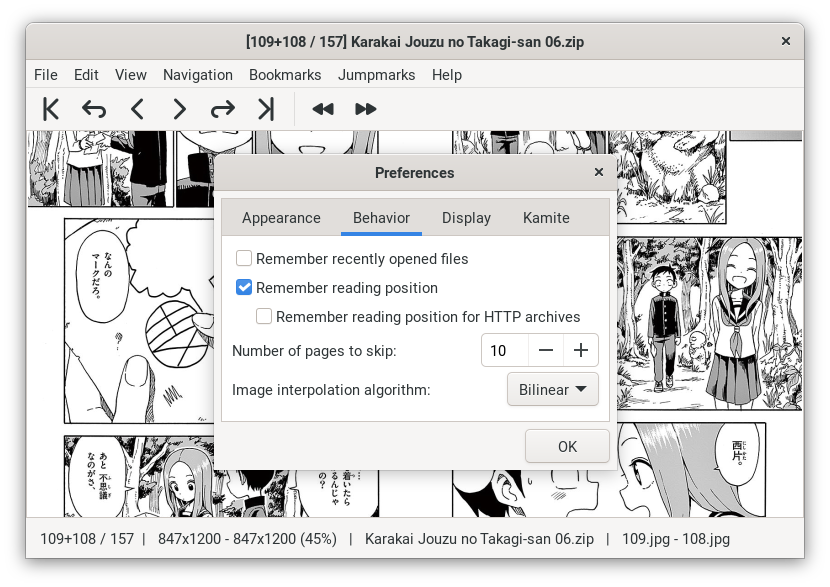This screenshot has height=587, width=830.
Task: Jump to the next archive
Action: click(223, 110)
